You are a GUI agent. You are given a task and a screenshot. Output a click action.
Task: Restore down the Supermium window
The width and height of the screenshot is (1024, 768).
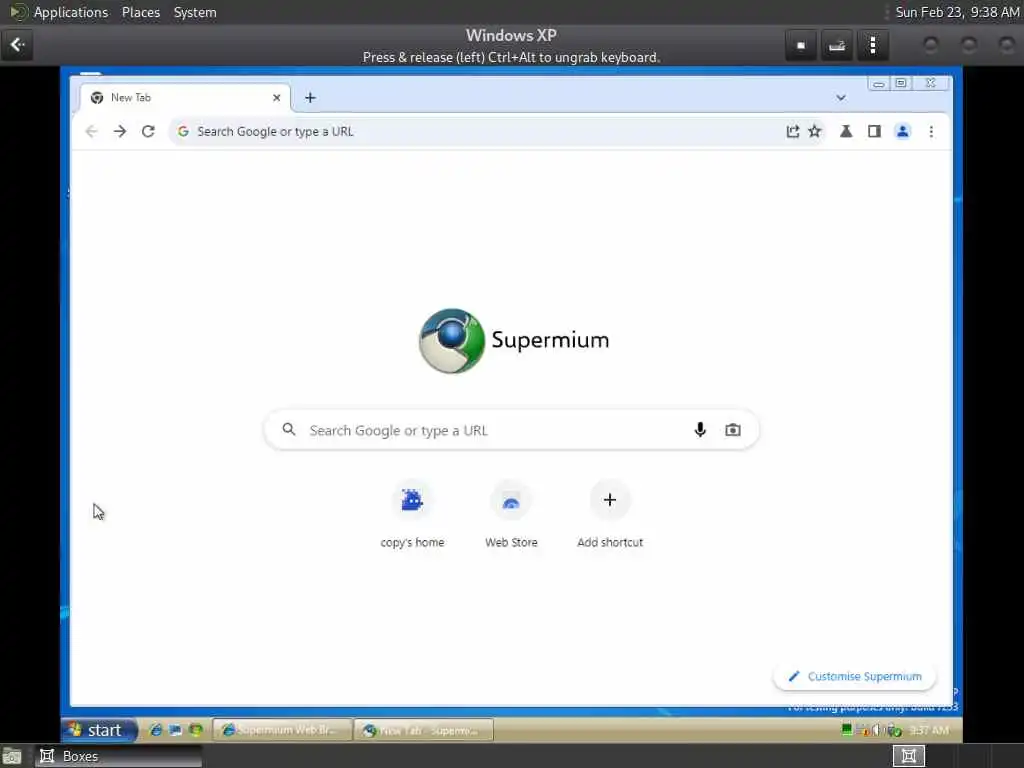[901, 83]
